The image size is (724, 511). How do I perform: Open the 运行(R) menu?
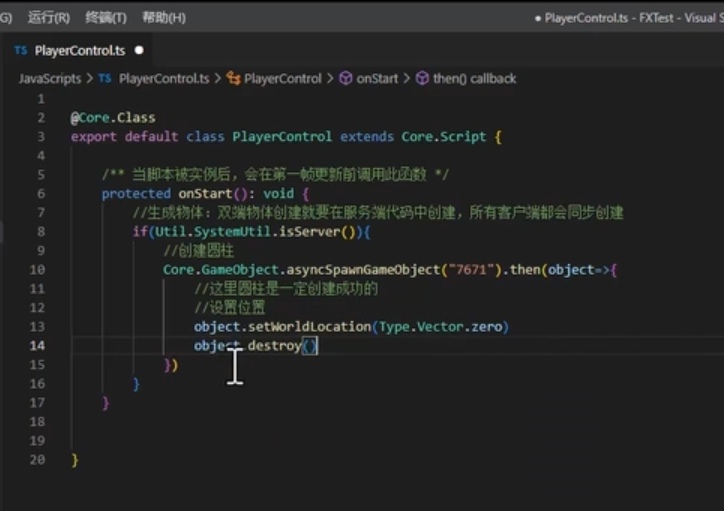pos(48,18)
